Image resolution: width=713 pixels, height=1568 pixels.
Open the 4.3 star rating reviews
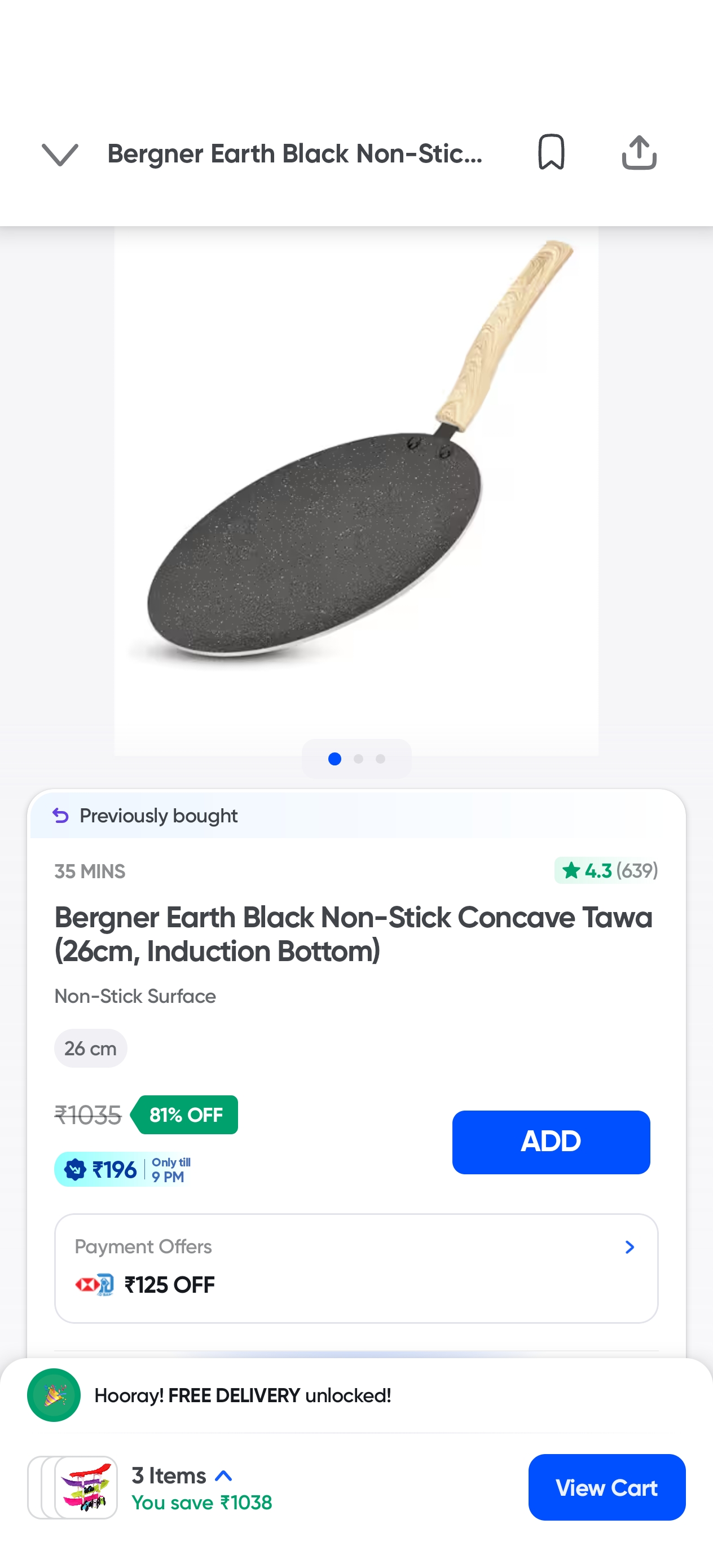click(x=606, y=870)
